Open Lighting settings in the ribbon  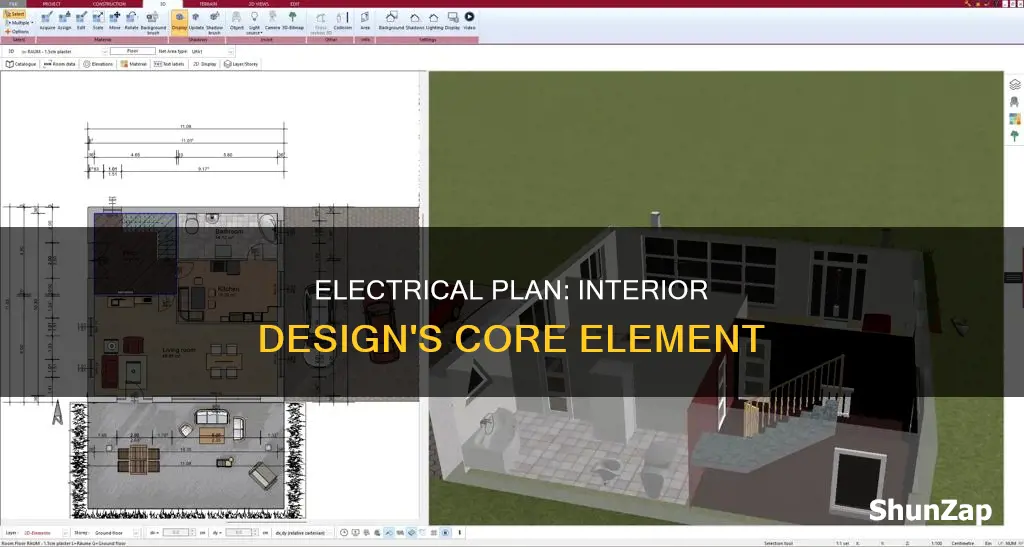click(x=434, y=21)
